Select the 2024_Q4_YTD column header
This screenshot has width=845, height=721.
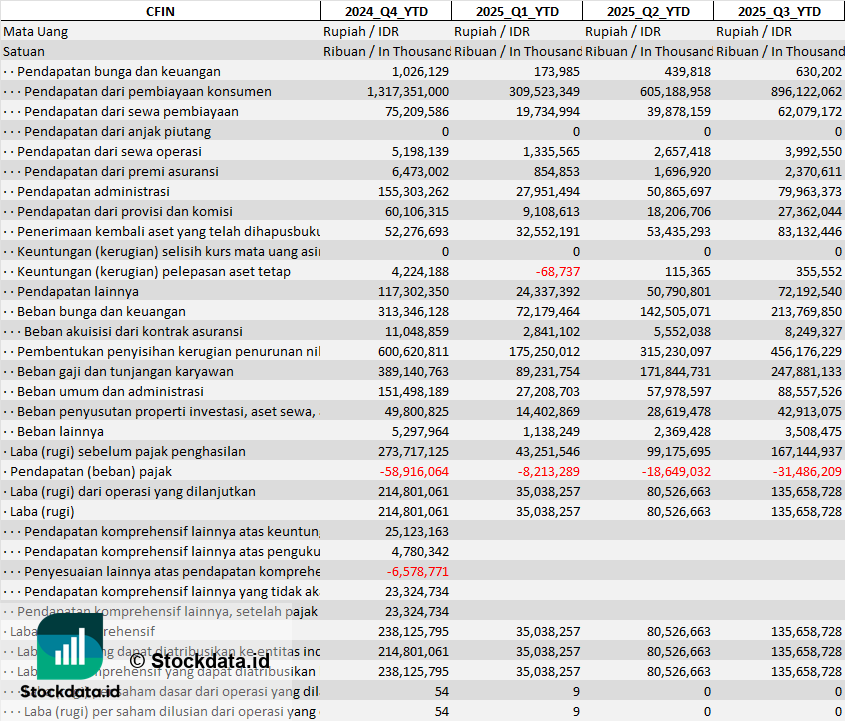(385, 11)
